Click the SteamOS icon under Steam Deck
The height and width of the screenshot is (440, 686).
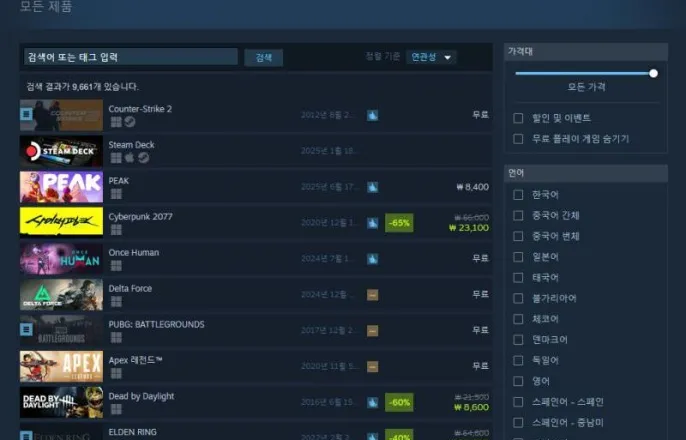144,158
